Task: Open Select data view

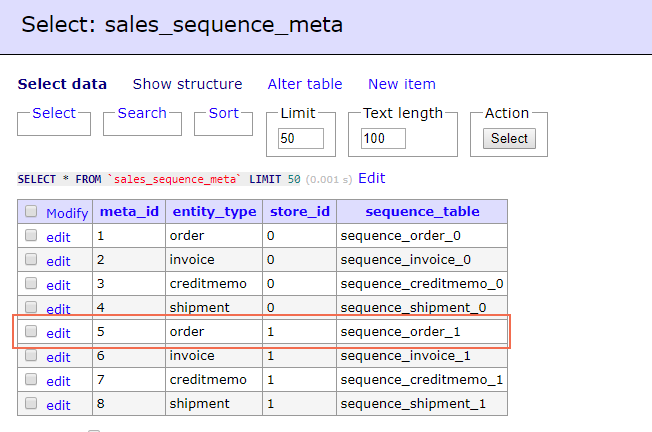Action: pyautogui.click(x=62, y=84)
